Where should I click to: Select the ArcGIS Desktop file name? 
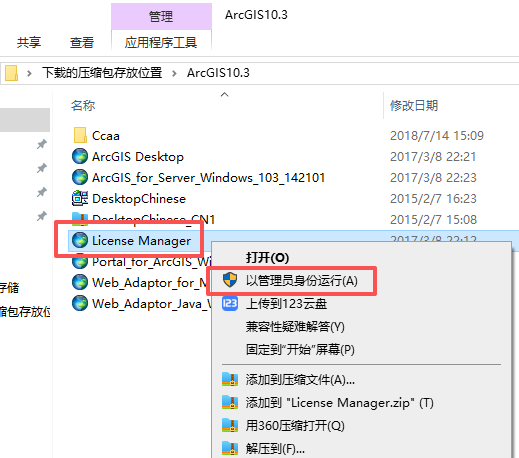point(138,157)
